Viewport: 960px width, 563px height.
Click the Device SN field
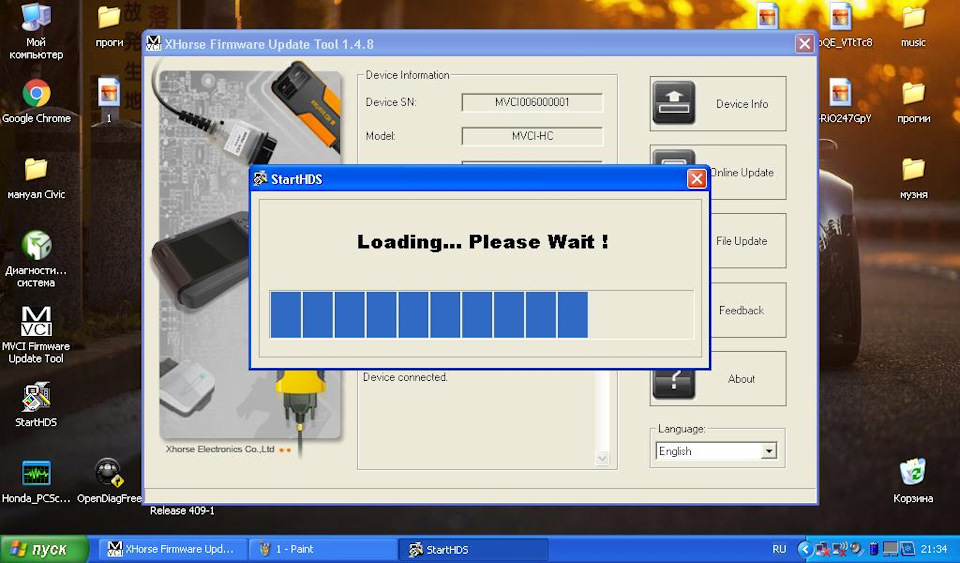click(532, 102)
